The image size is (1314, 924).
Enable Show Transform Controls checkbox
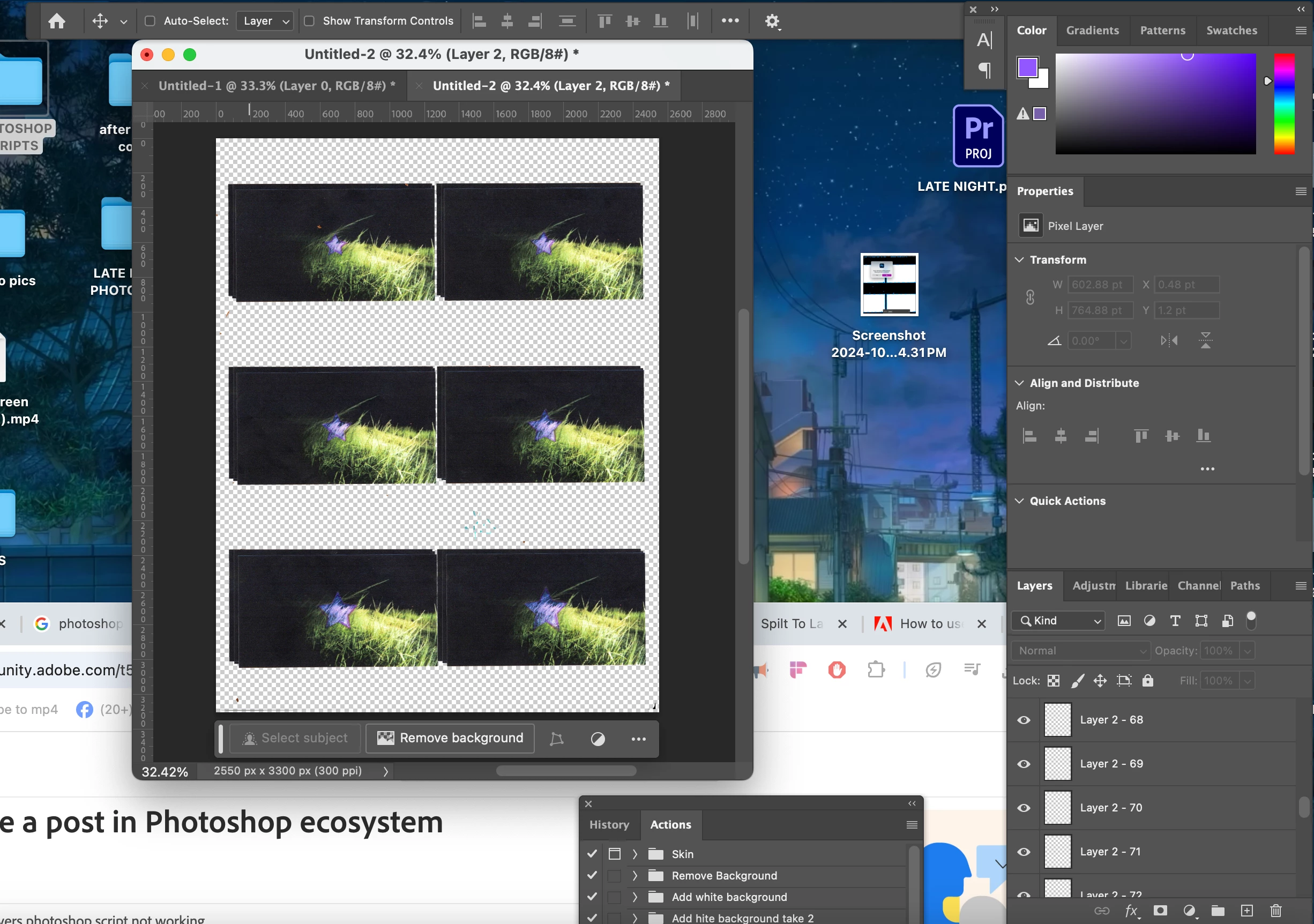[309, 21]
